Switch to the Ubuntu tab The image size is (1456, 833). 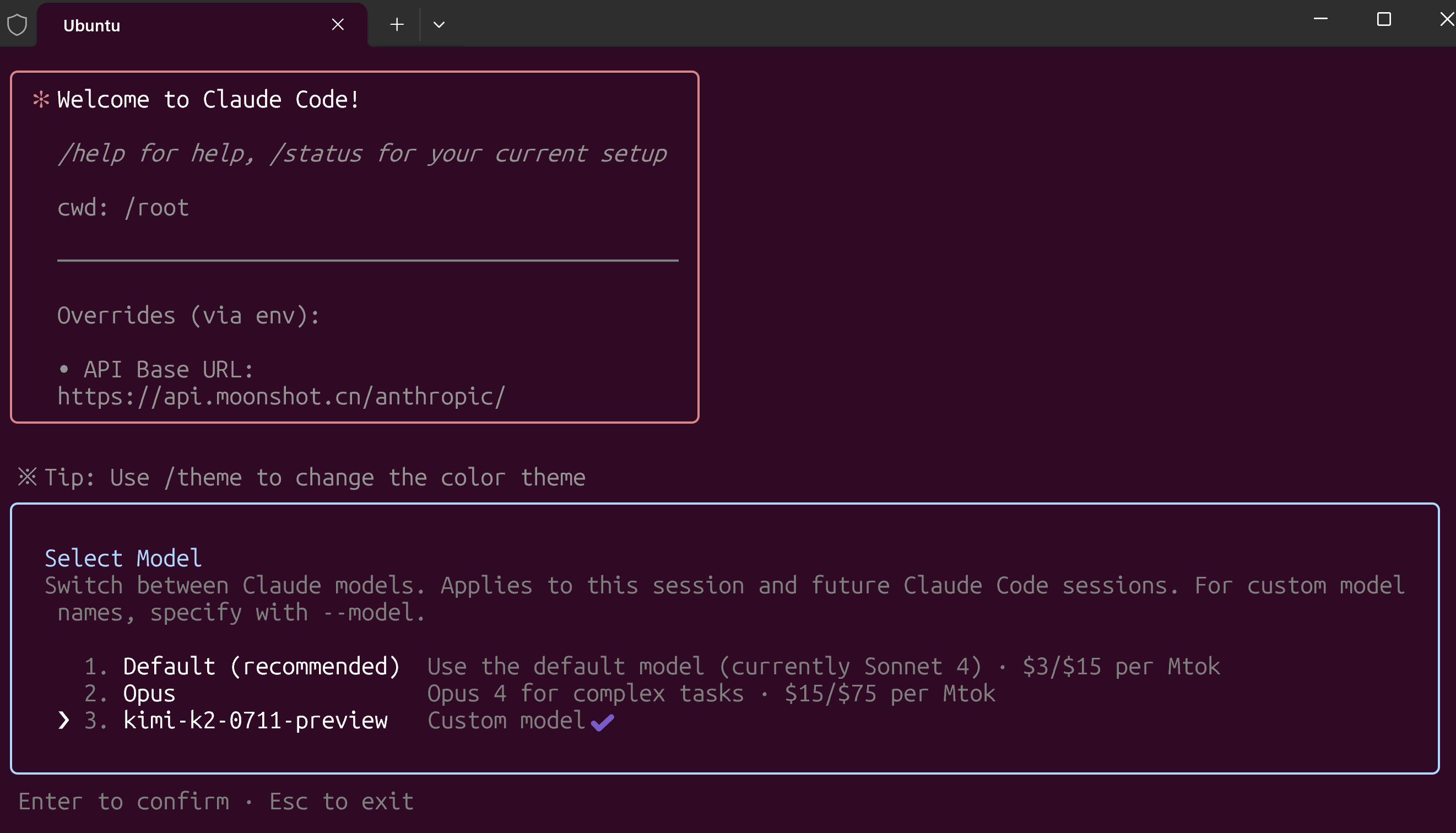tap(202, 25)
